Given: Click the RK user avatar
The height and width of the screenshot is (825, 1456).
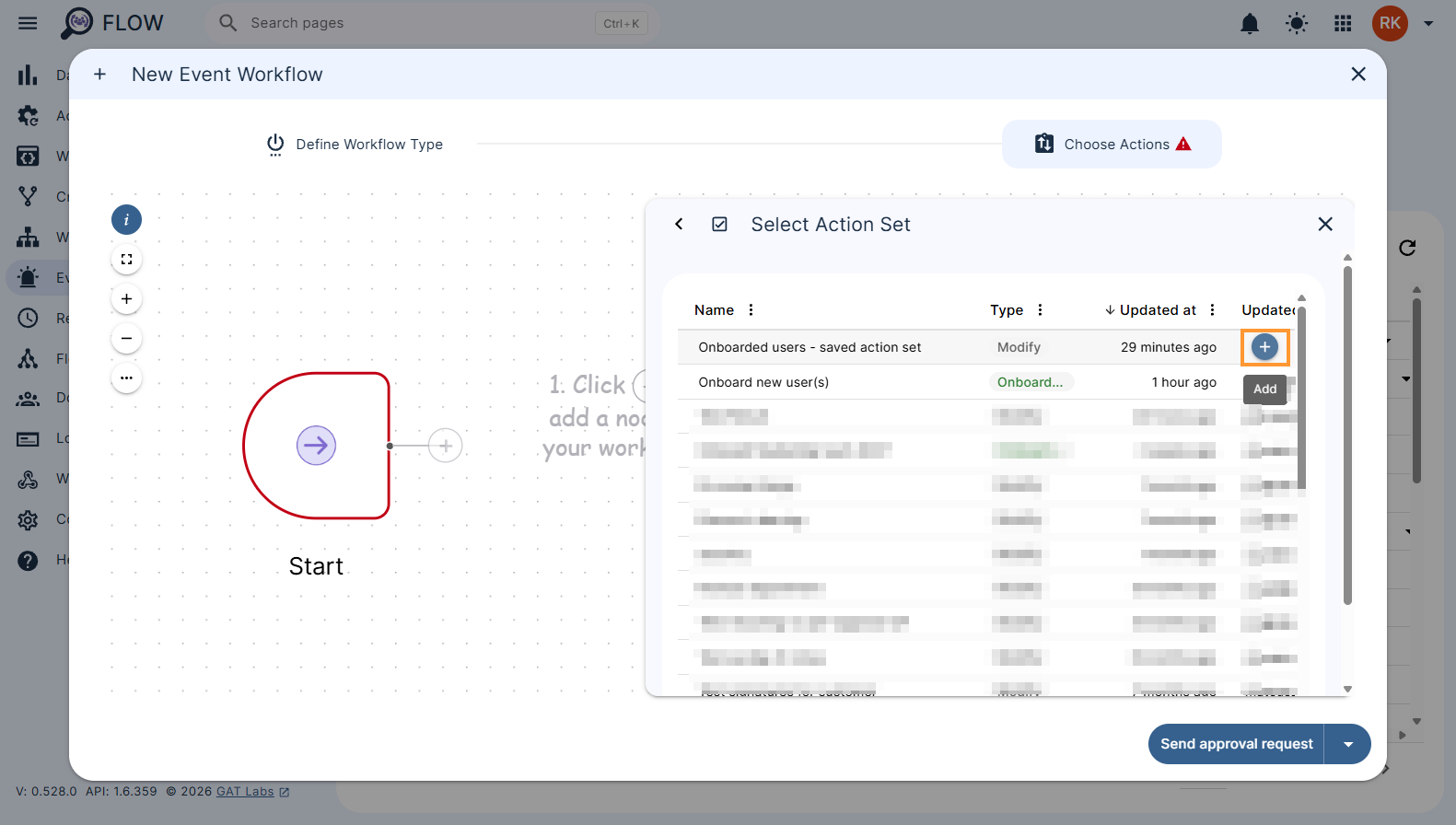Looking at the screenshot, I should pyautogui.click(x=1390, y=23).
